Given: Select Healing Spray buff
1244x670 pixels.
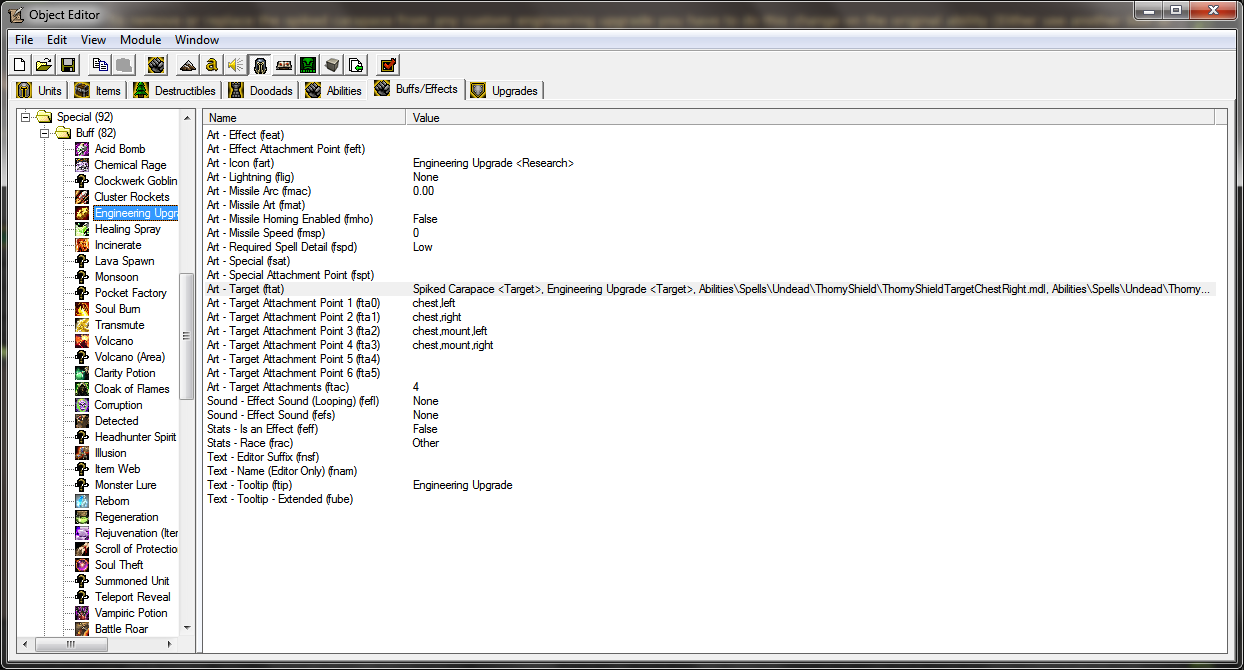Looking at the screenshot, I should coord(128,229).
